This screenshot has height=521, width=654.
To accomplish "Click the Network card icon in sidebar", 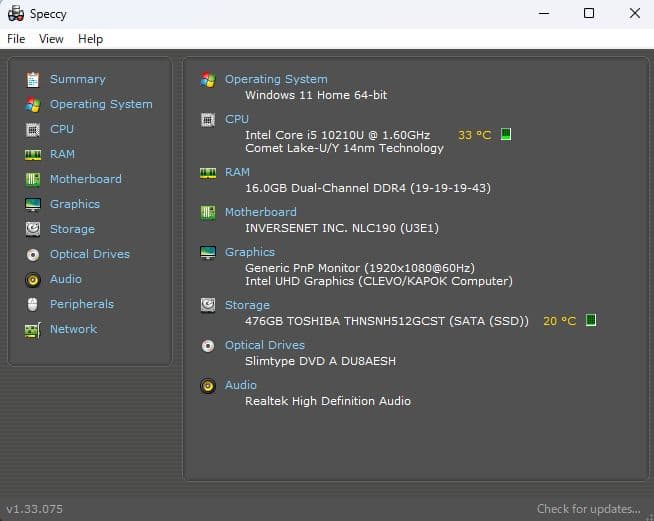I will [x=33, y=330].
